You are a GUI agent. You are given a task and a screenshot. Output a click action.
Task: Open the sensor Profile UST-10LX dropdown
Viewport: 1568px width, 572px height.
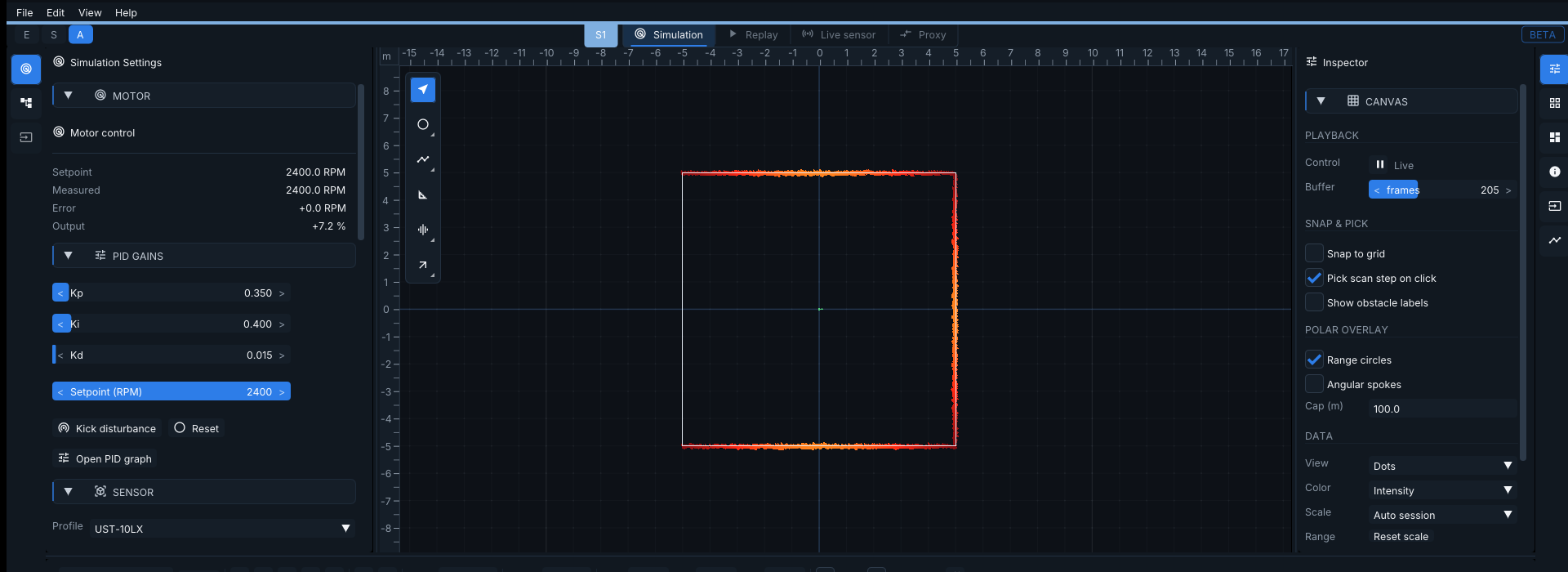click(x=222, y=529)
